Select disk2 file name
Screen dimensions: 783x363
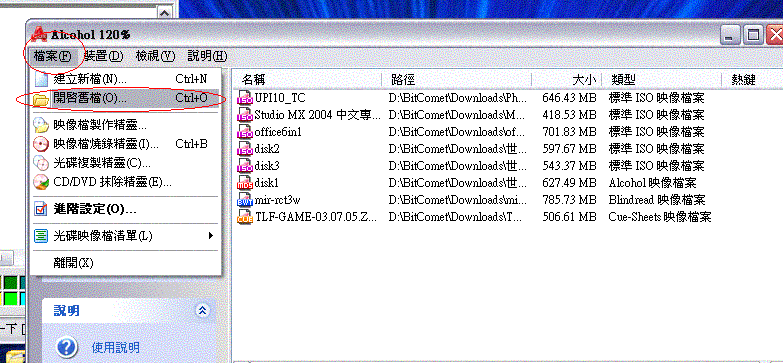pos(267,149)
